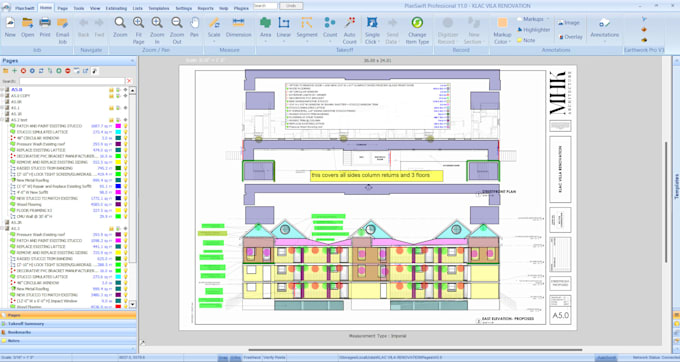Open the Annotations dropdown
This screenshot has height=362, width=680.
click(605, 42)
